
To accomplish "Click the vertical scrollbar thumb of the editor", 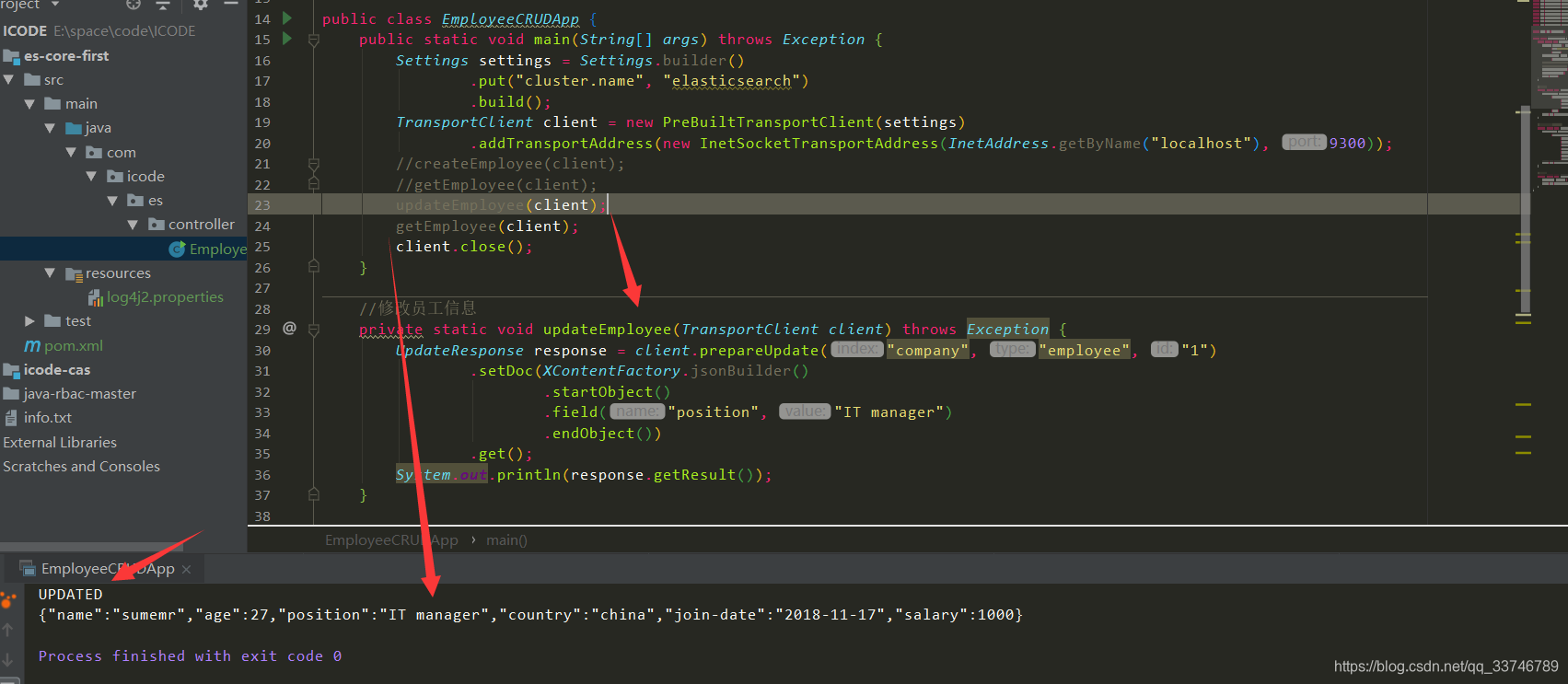I will pos(1526,210).
